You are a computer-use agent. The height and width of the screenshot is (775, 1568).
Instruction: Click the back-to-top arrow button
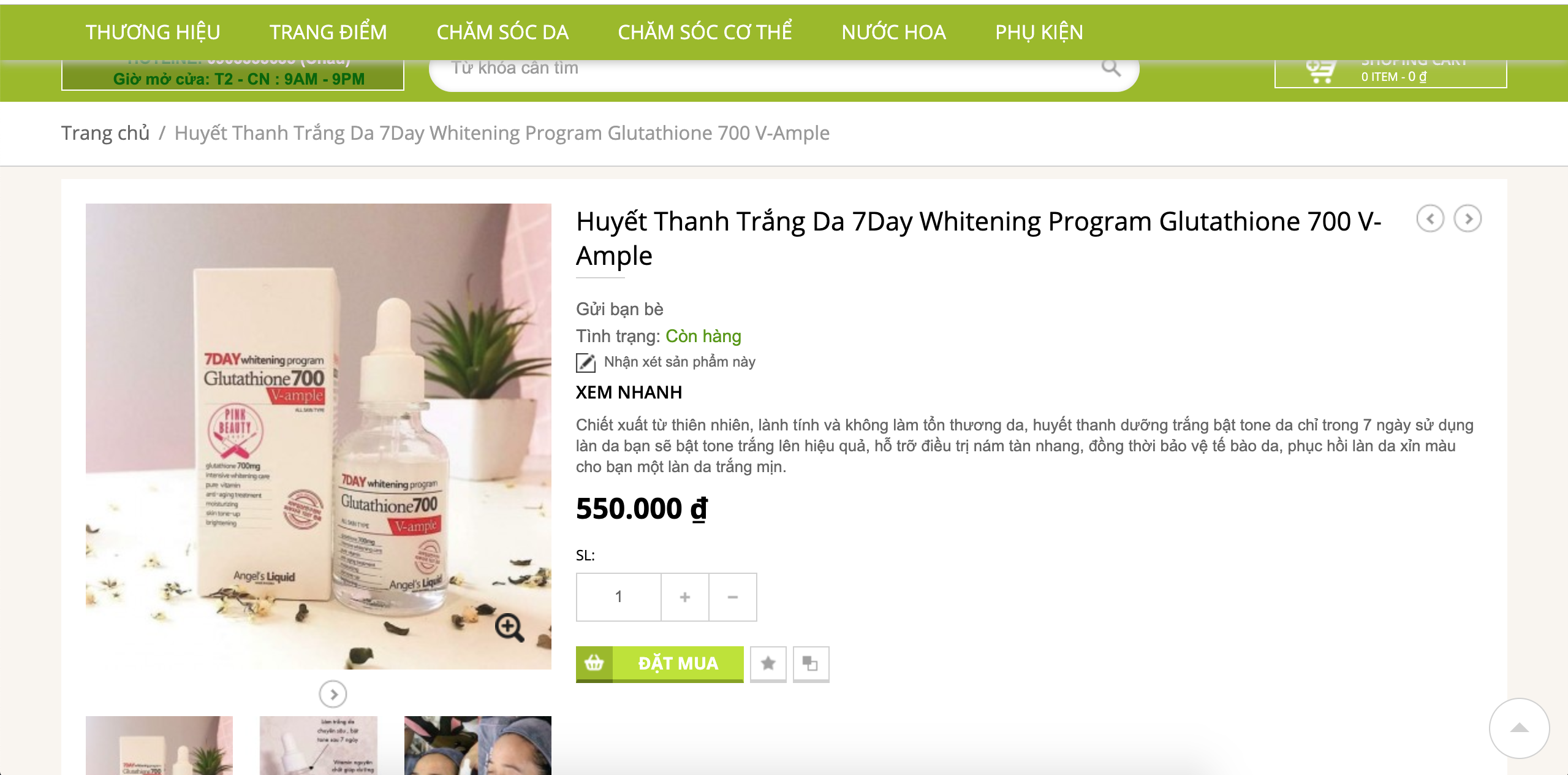1520,728
